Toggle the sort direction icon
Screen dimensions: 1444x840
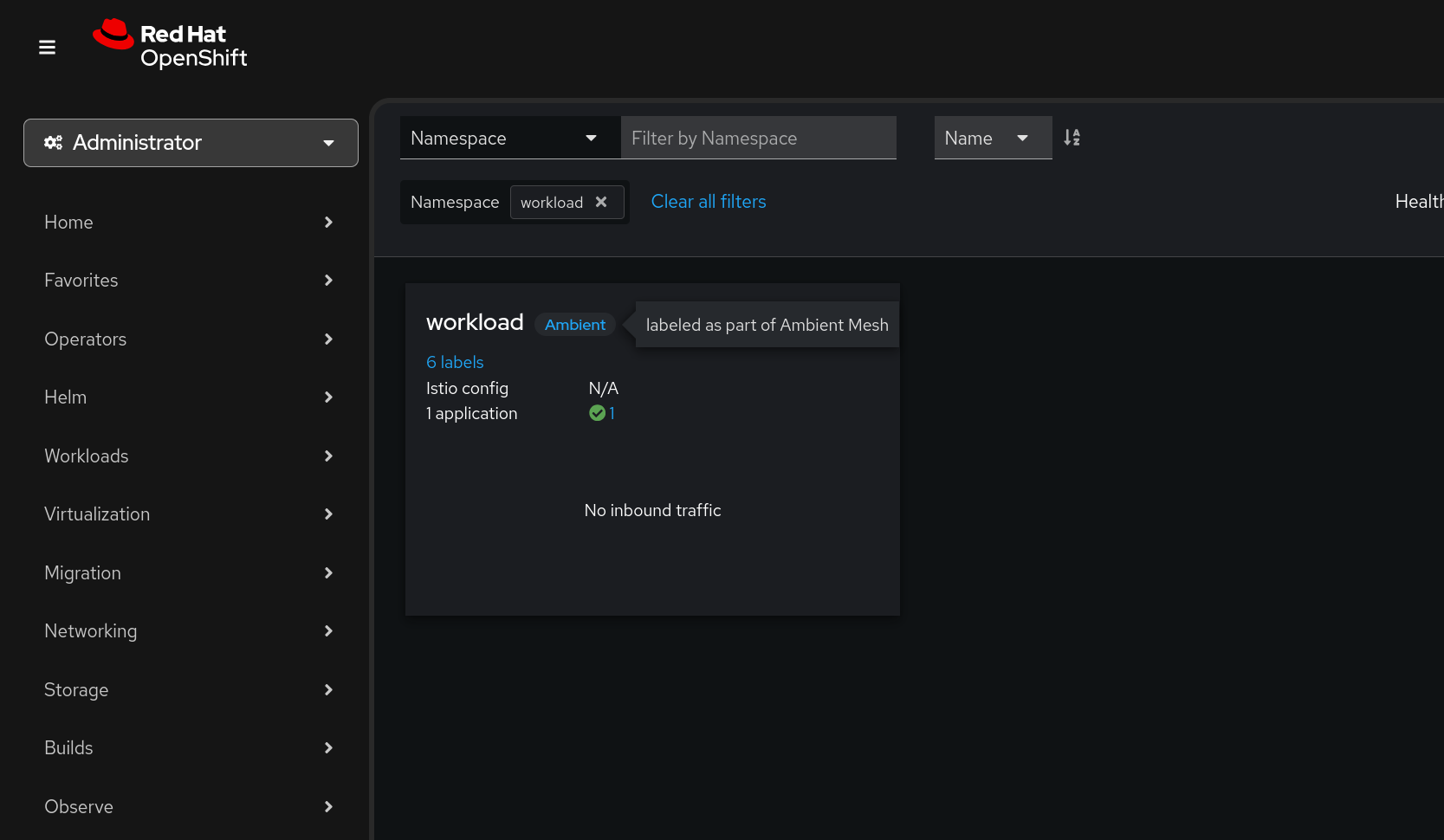click(1072, 138)
